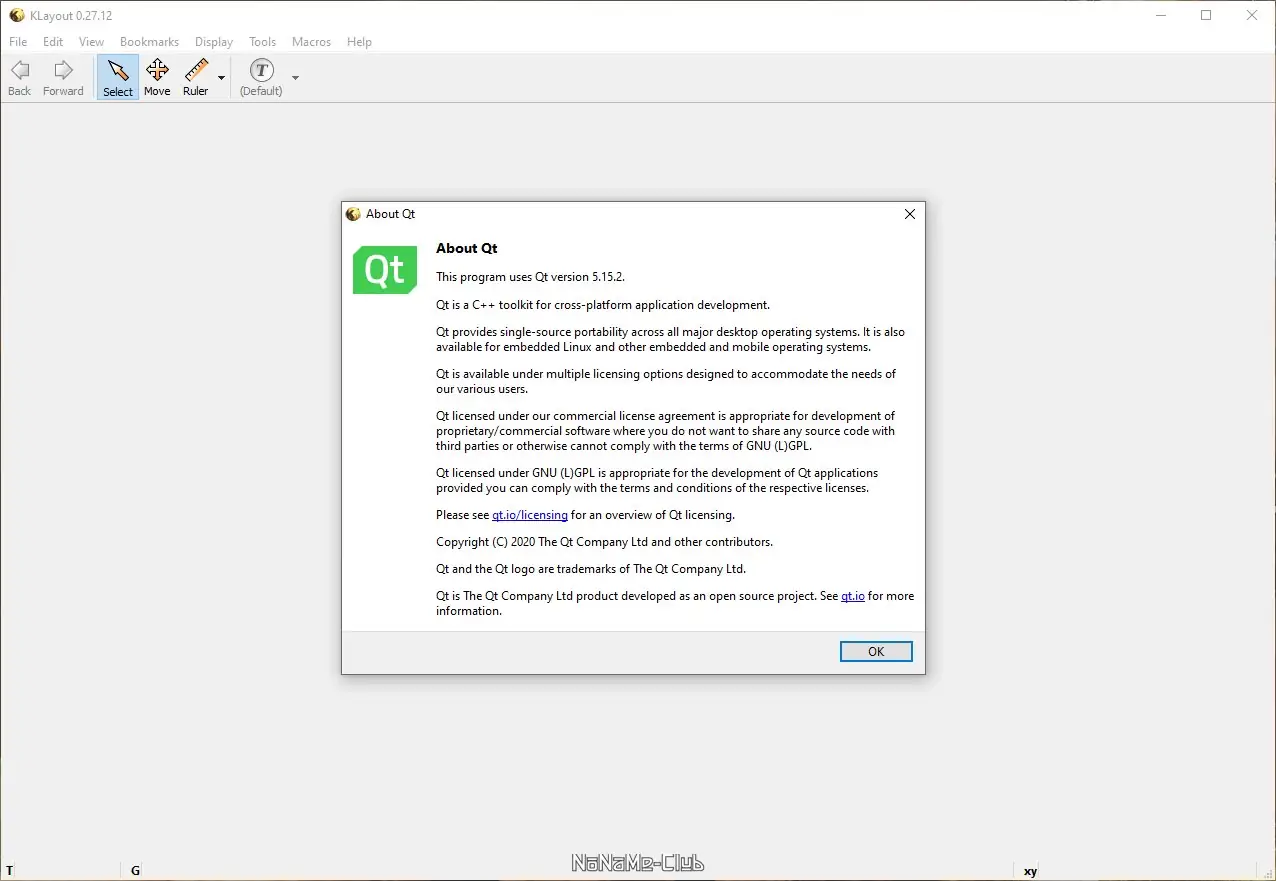This screenshot has width=1276, height=881.
Task: Open the File menu
Action: pyautogui.click(x=18, y=42)
